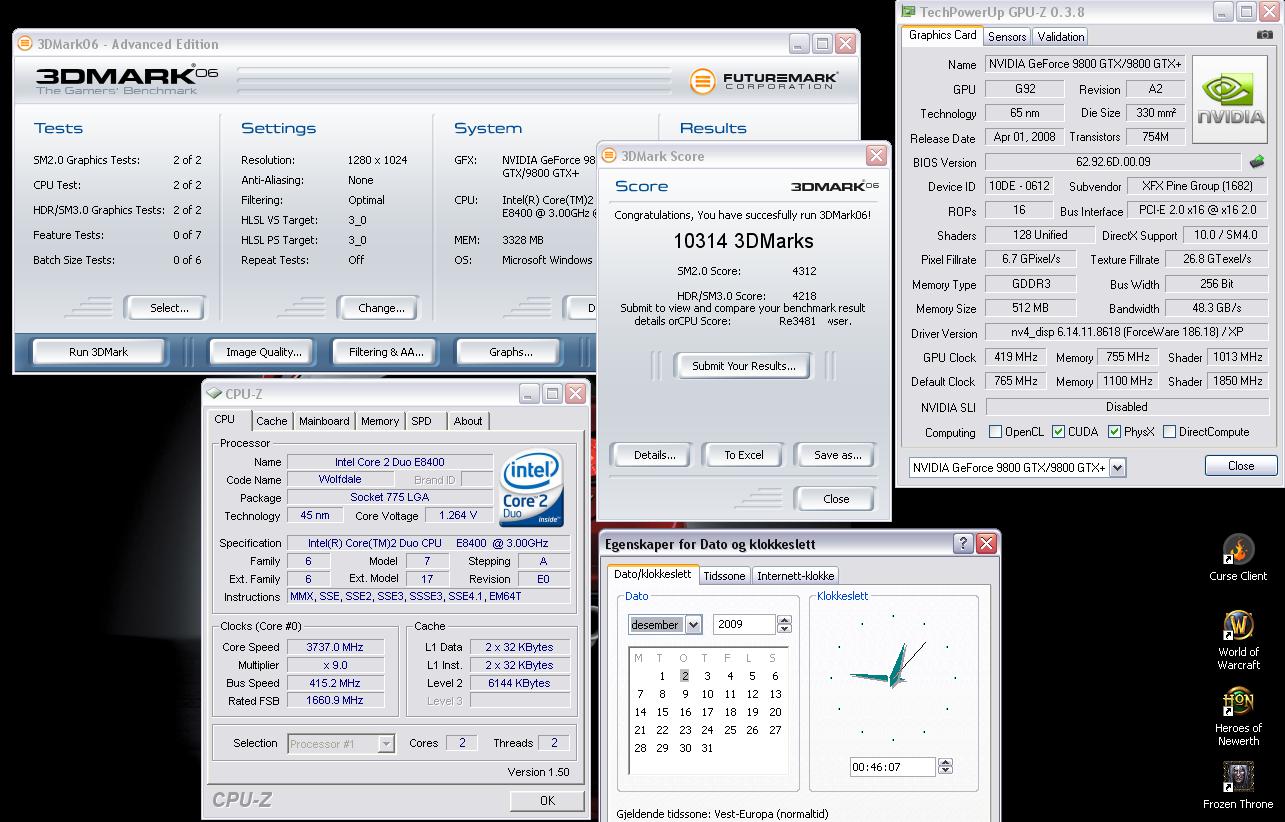Switch to the Internett-klokke tab
The height and width of the screenshot is (822, 1285).
point(795,575)
